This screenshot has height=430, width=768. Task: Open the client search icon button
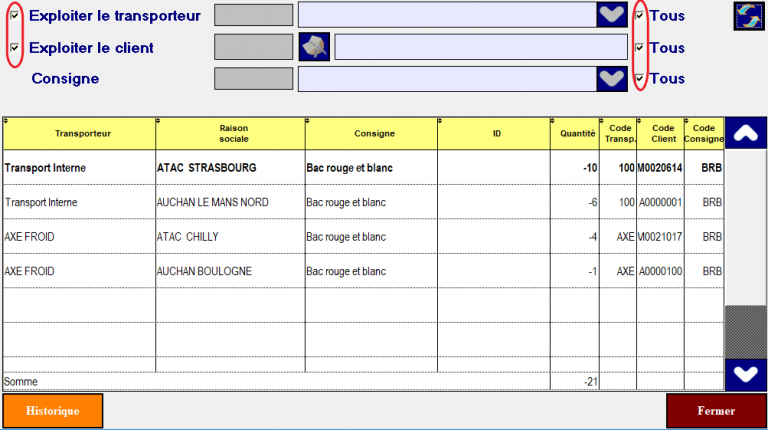point(315,47)
